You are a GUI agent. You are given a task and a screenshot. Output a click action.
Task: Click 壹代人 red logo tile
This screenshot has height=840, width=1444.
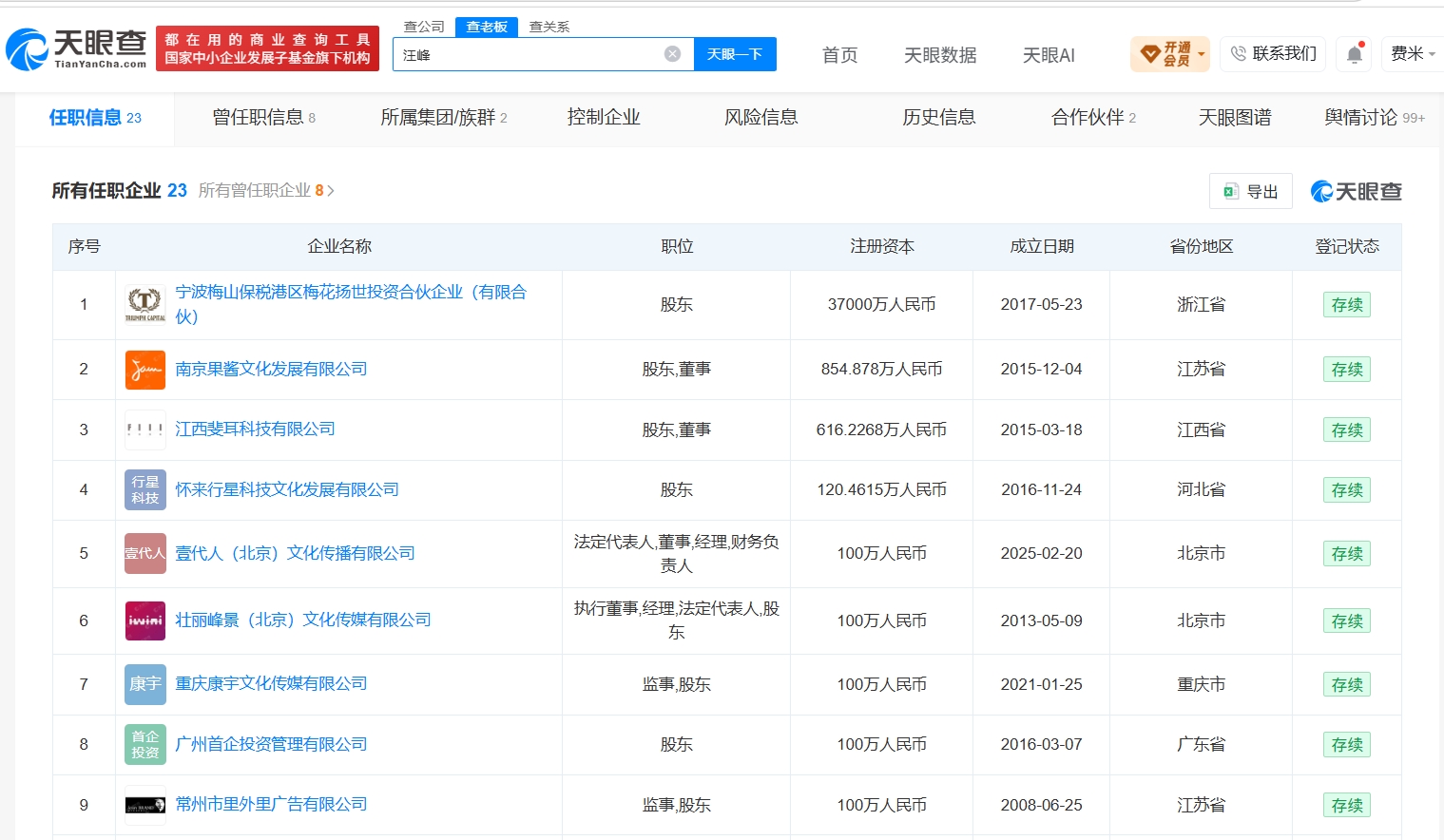[x=145, y=553]
